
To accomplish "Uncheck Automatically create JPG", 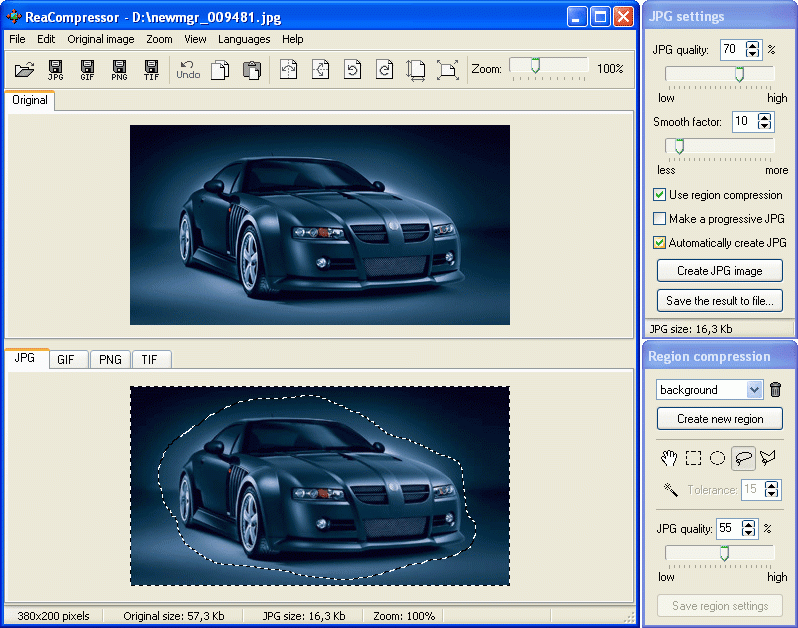I will 660,242.
